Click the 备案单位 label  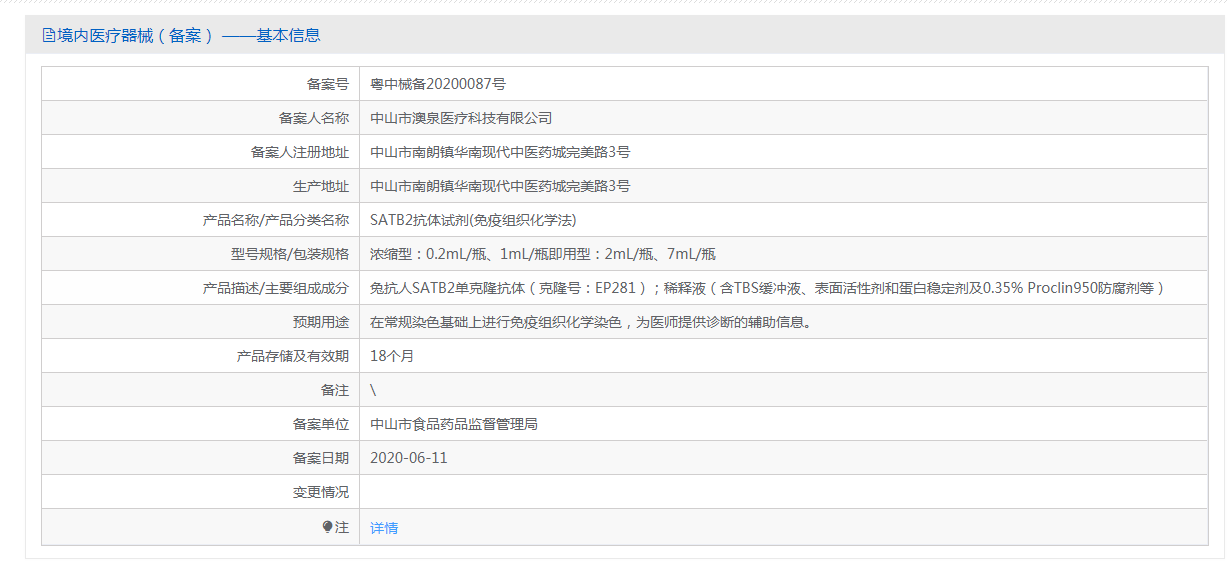tap(321, 424)
